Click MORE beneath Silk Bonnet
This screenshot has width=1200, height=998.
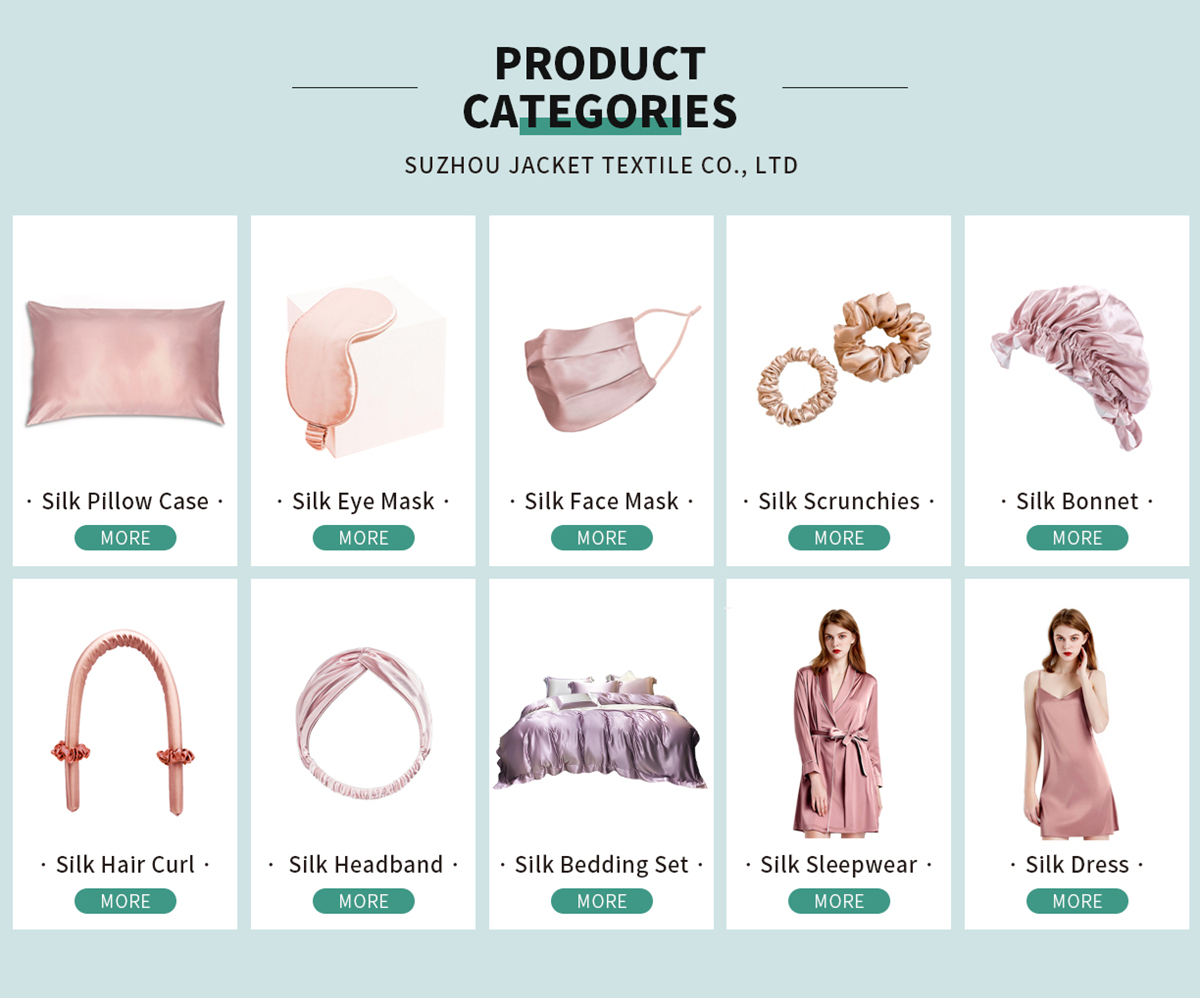click(x=1077, y=538)
